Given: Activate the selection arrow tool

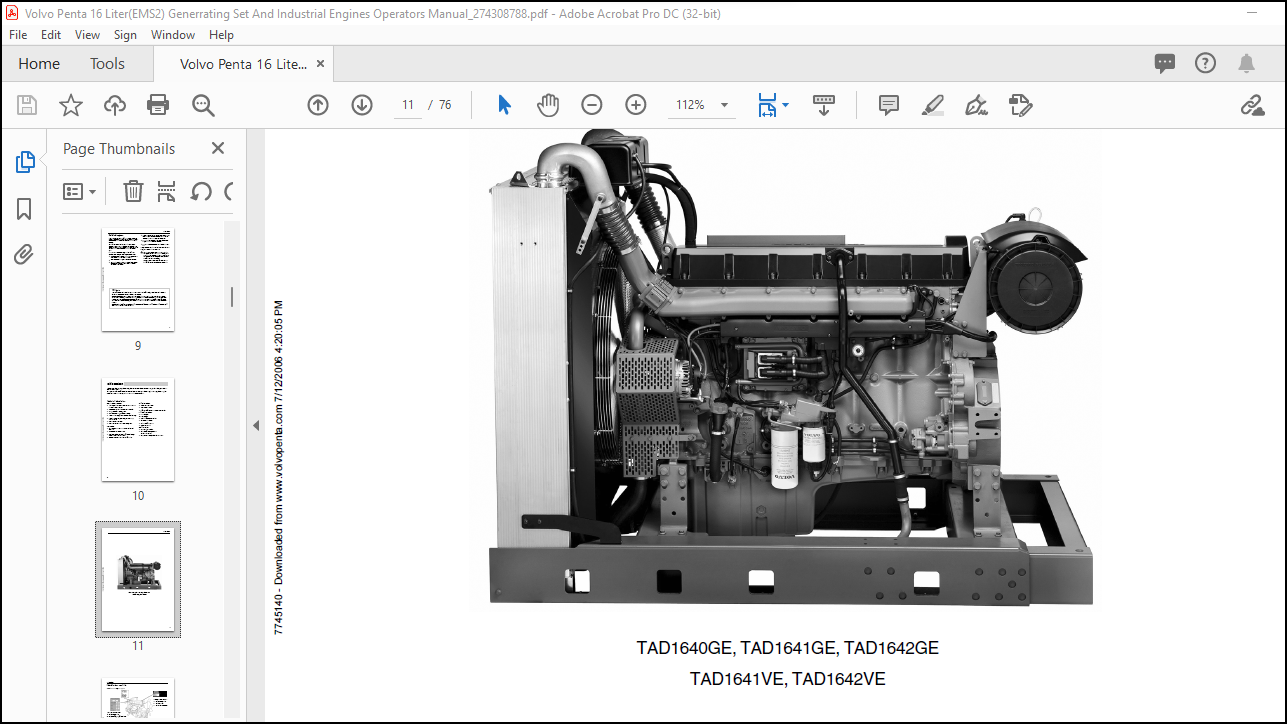Looking at the screenshot, I should click(504, 105).
